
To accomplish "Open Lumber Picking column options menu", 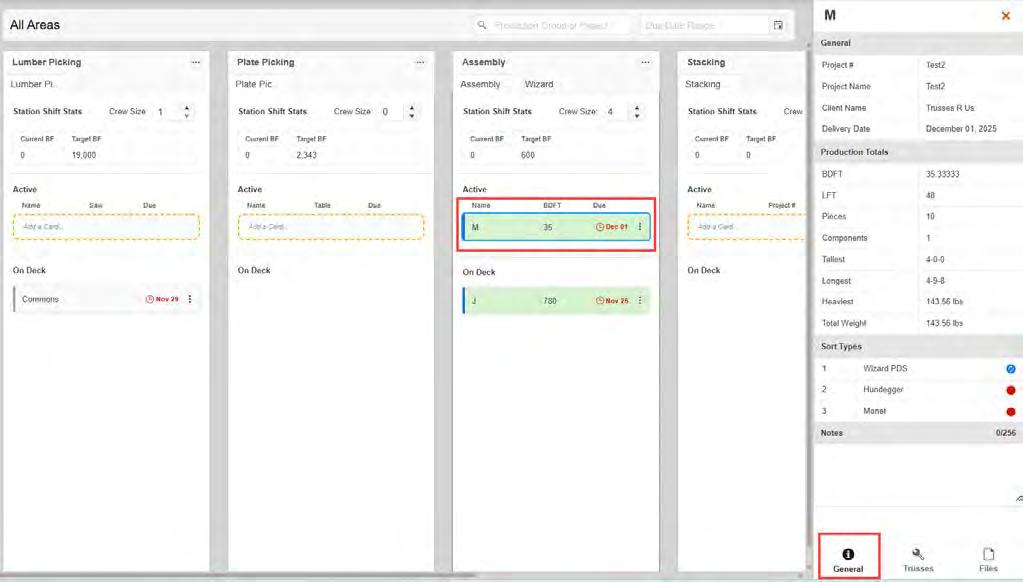I will (196, 63).
